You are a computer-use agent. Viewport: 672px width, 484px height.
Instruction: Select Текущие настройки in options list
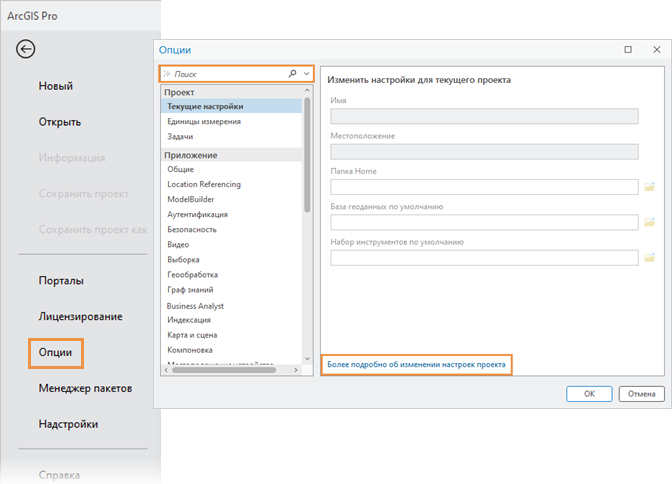pyautogui.click(x=231, y=106)
